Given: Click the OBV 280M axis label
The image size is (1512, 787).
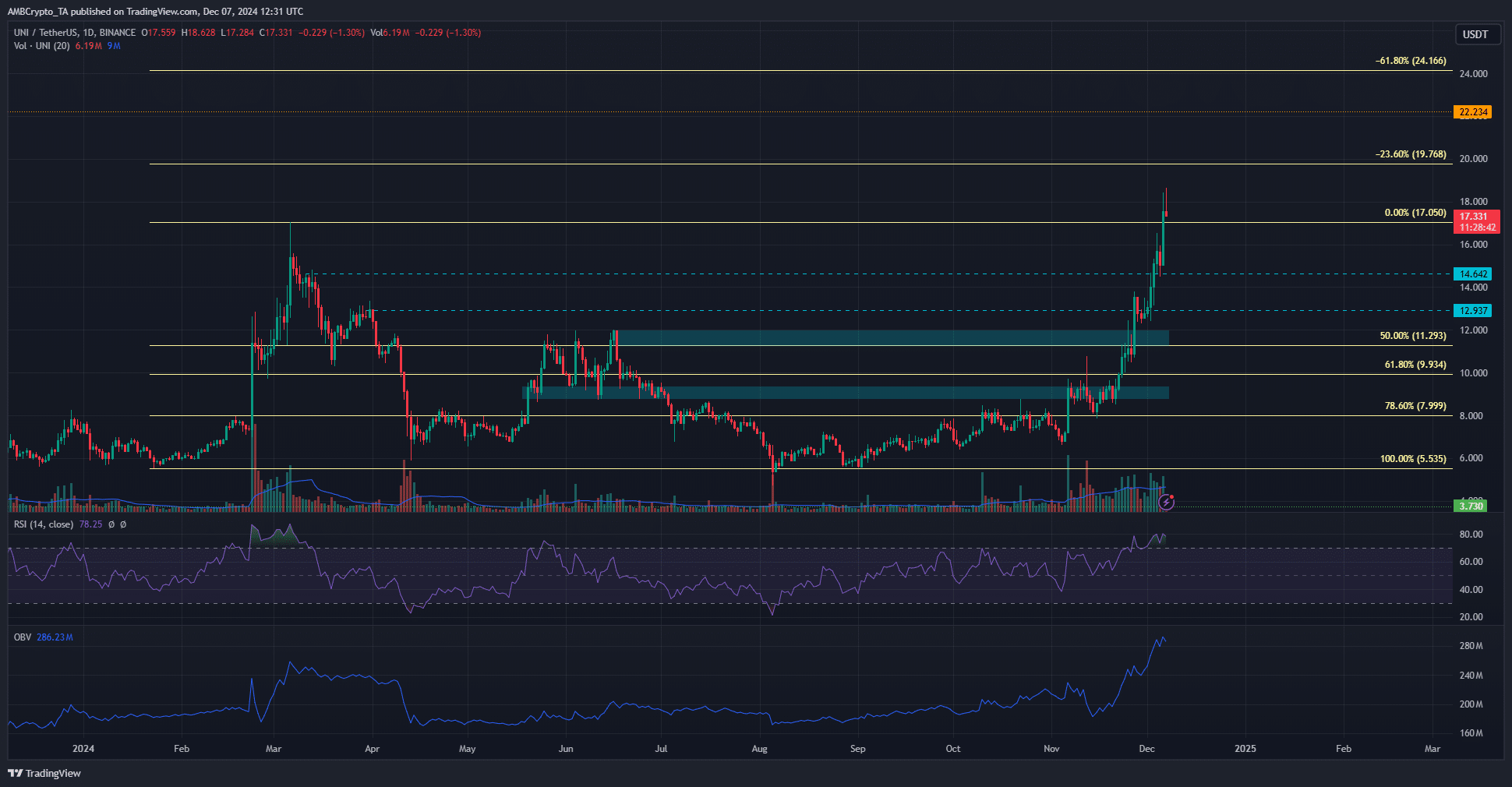Looking at the screenshot, I should [x=1471, y=646].
